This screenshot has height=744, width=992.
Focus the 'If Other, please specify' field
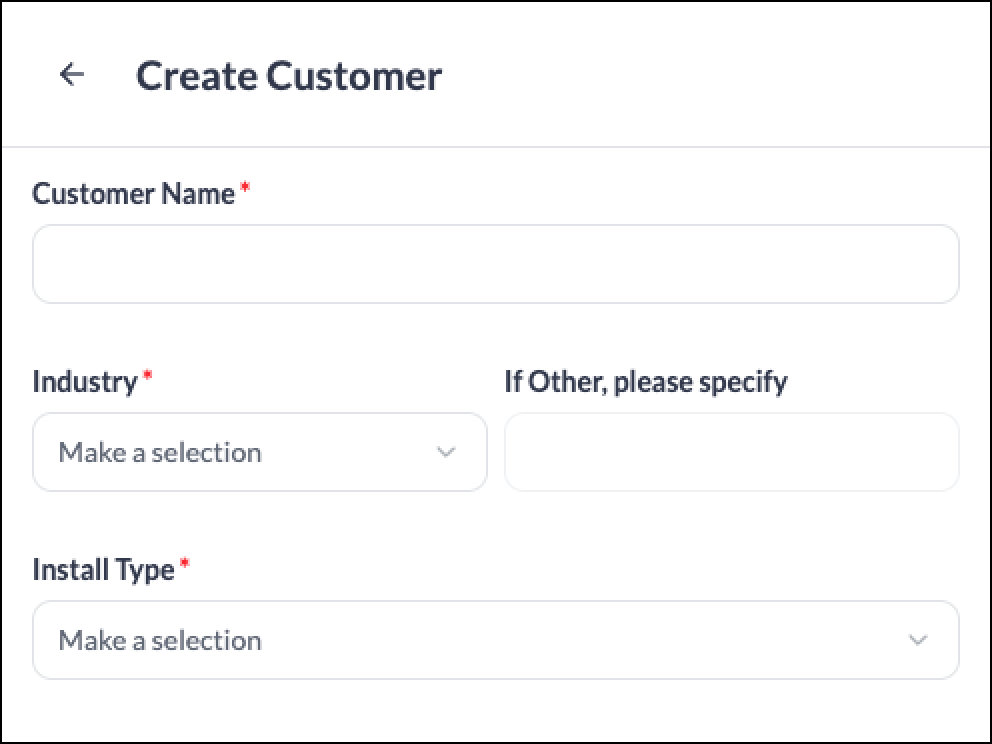click(x=731, y=452)
